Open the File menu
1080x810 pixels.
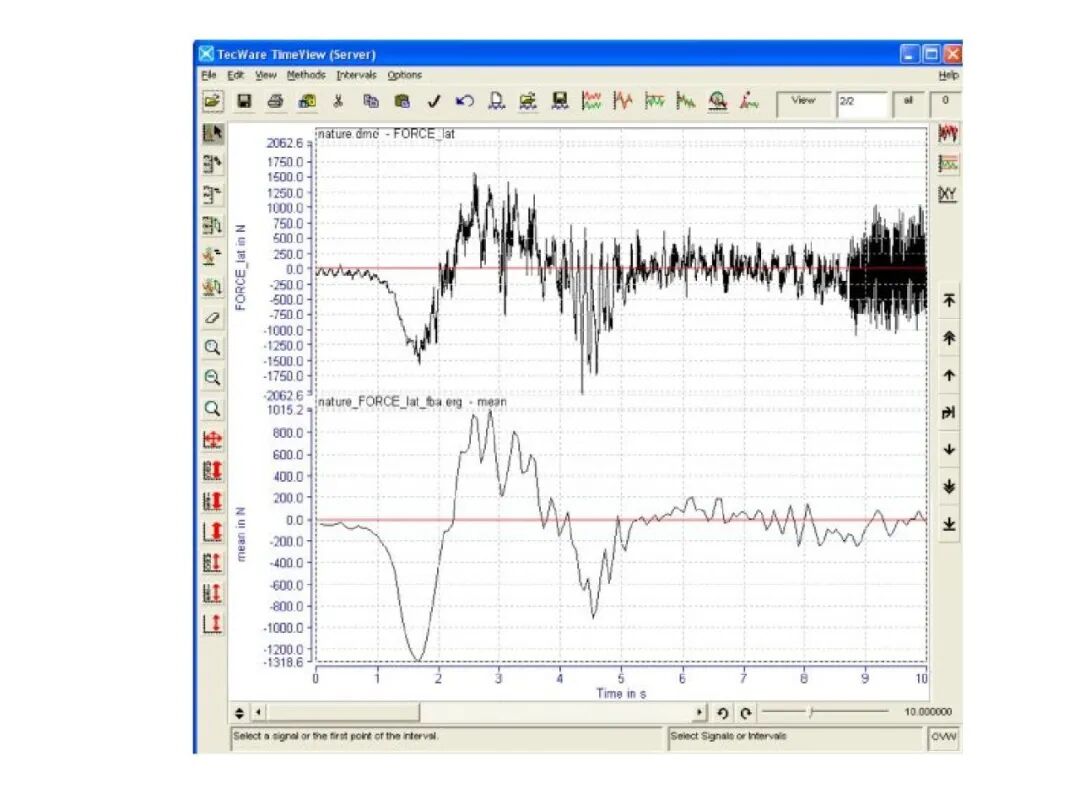[x=209, y=75]
